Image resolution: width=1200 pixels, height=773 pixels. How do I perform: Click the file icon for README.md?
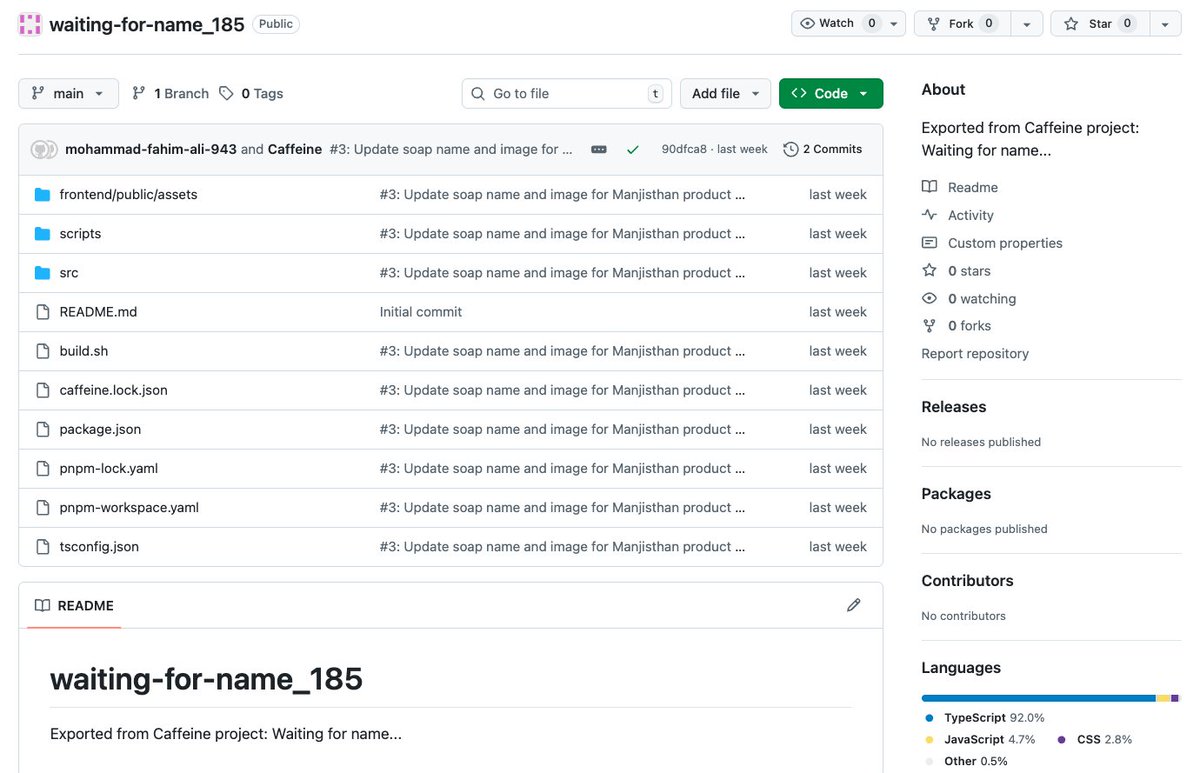(42, 312)
